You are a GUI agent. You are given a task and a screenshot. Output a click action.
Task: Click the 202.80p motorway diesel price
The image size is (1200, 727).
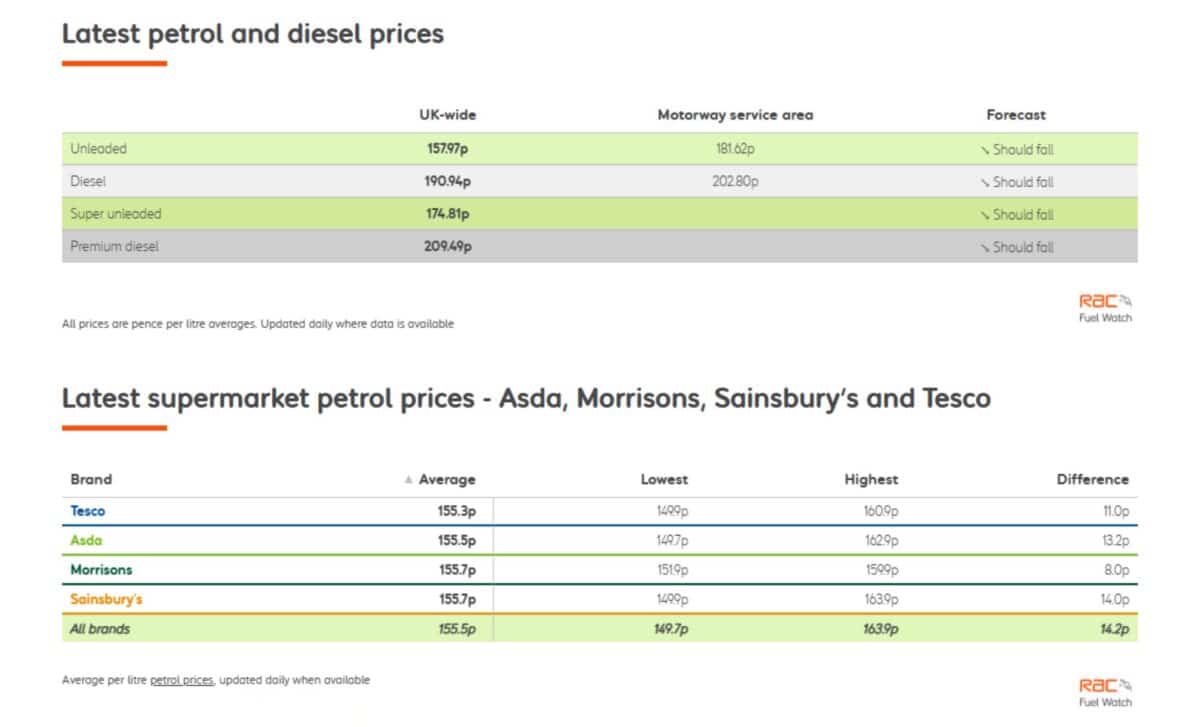(x=735, y=182)
